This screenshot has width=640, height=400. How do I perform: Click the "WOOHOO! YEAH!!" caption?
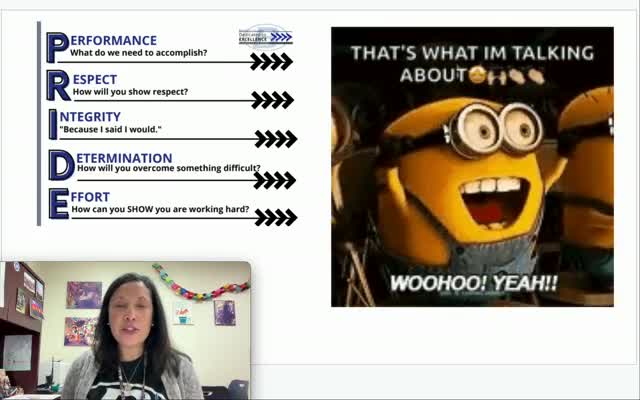(x=473, y=282)
